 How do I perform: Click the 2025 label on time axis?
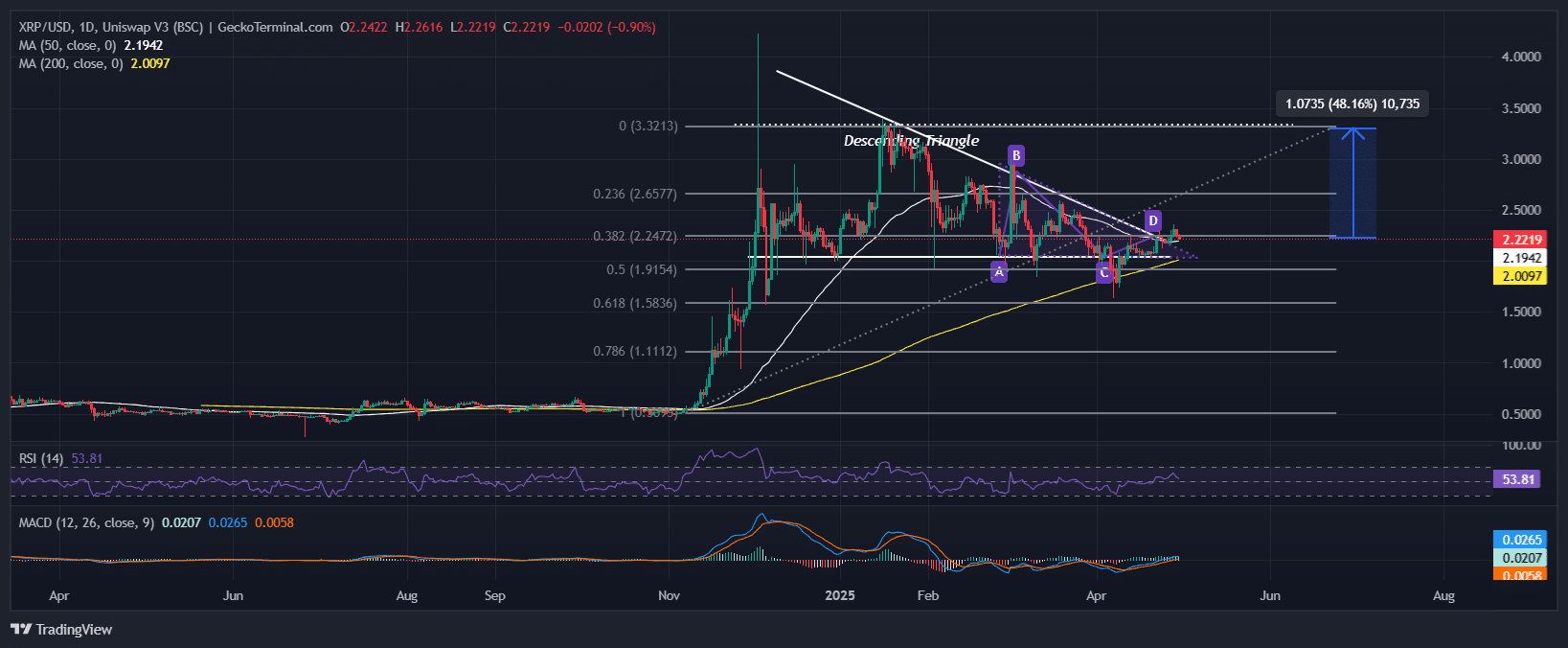tap(840, 595)
